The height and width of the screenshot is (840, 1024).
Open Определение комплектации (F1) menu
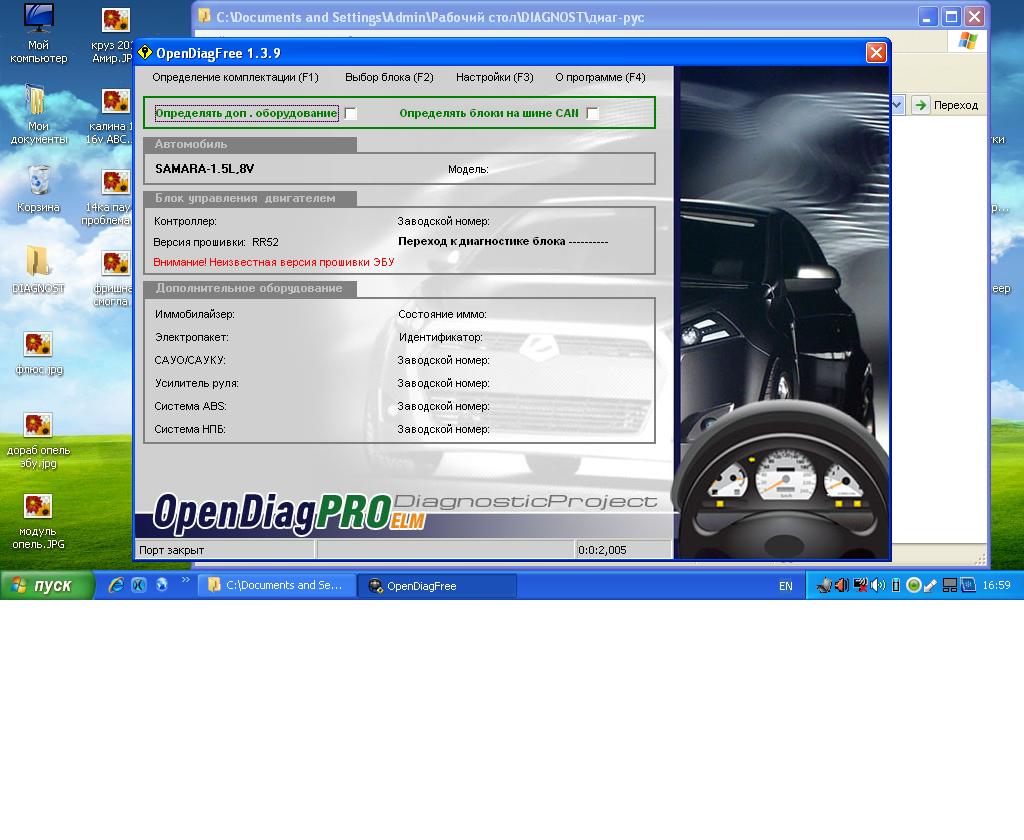[235, 77]
